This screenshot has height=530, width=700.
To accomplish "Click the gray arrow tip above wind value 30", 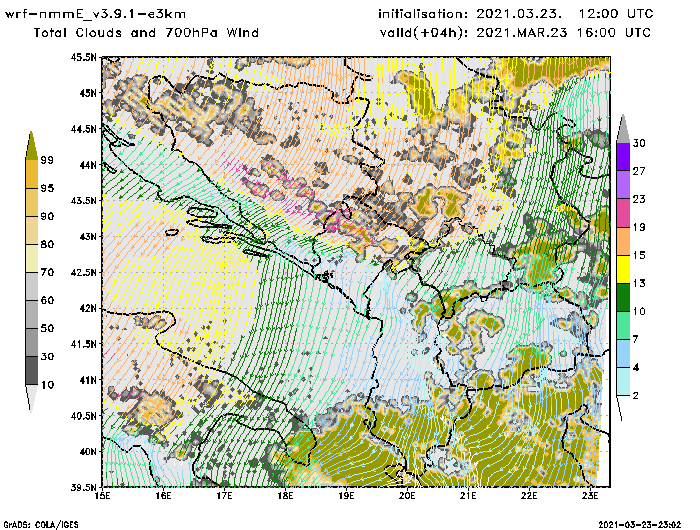I will click(623, 129).
